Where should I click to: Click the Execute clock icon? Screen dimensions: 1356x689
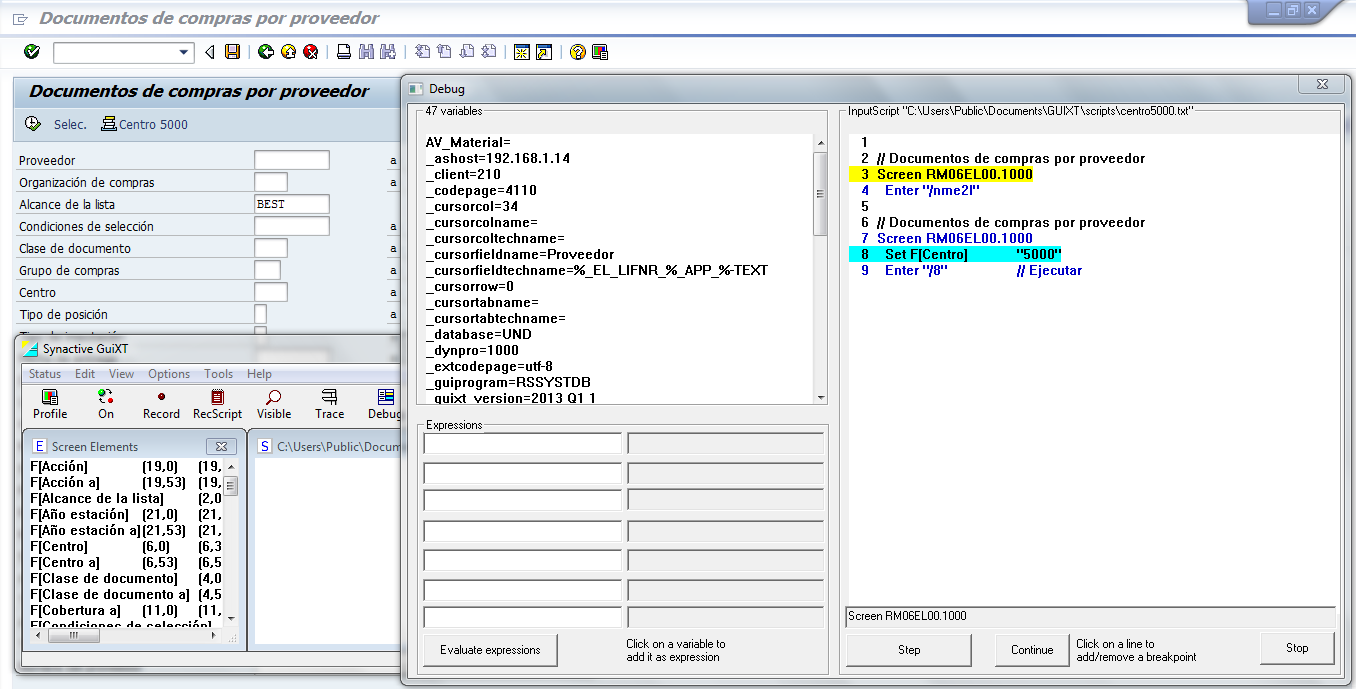pos(33,124)
